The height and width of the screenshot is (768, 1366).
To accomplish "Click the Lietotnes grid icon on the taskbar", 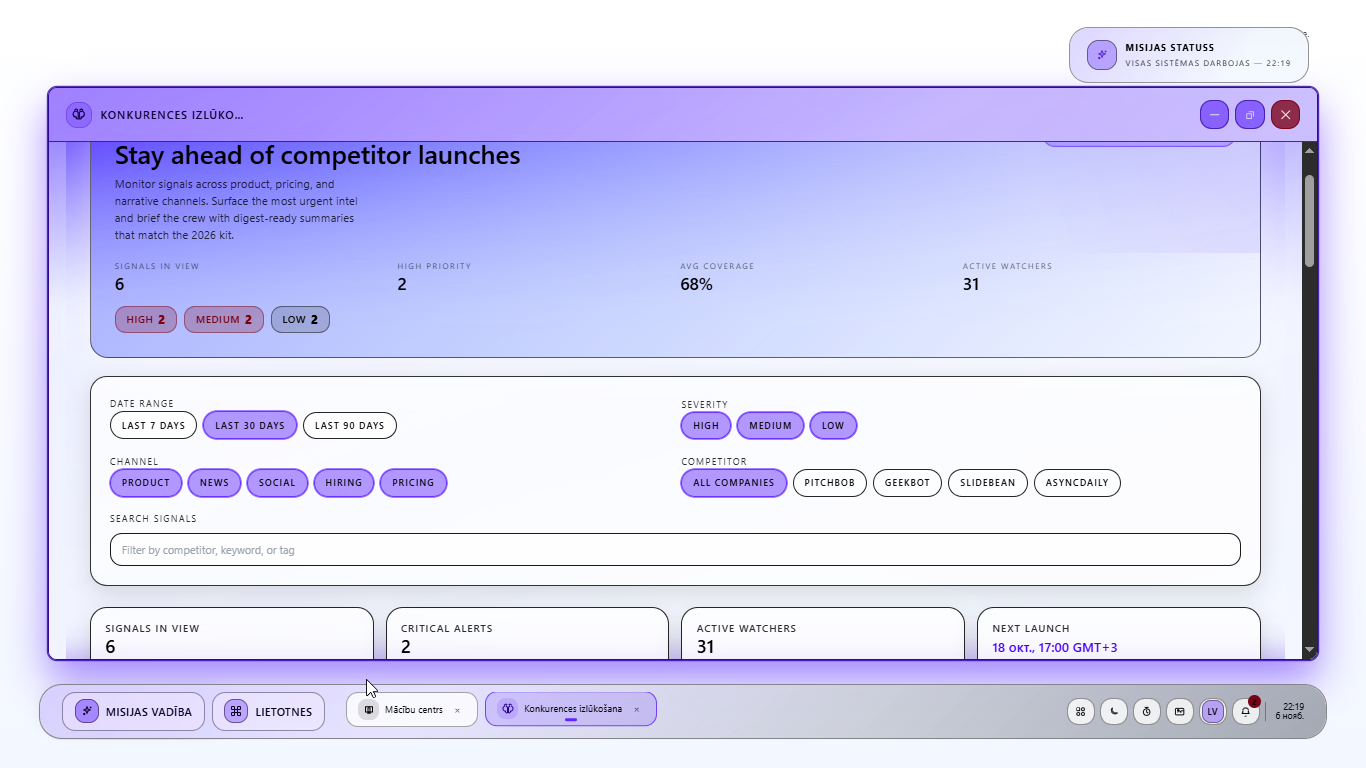I will click(236, 711).
